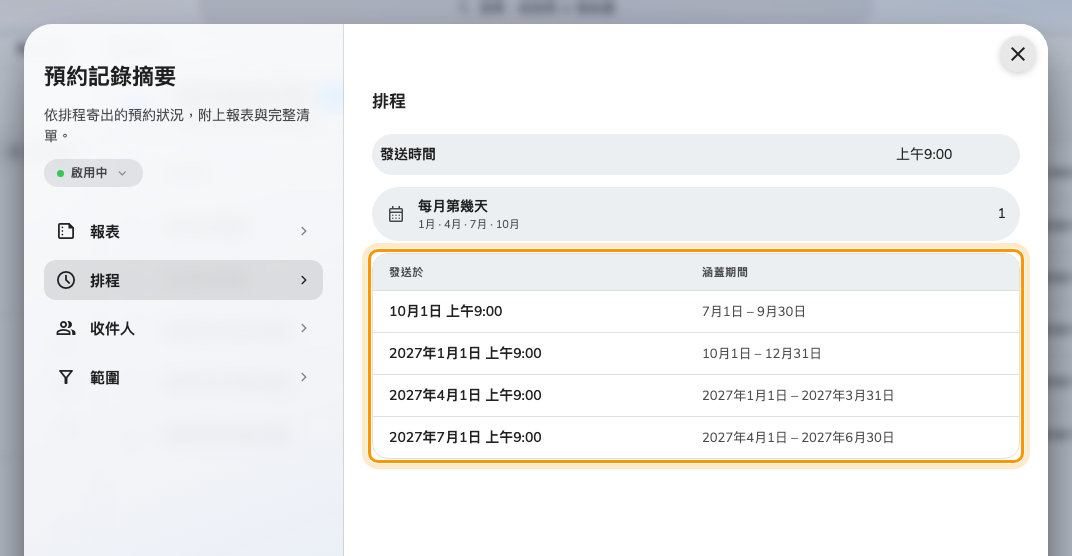Viewport: 1072px width, 556px height.
Task: Click period 2027年4月1日 – 2027年6月30日
Action: click(798, 437)
